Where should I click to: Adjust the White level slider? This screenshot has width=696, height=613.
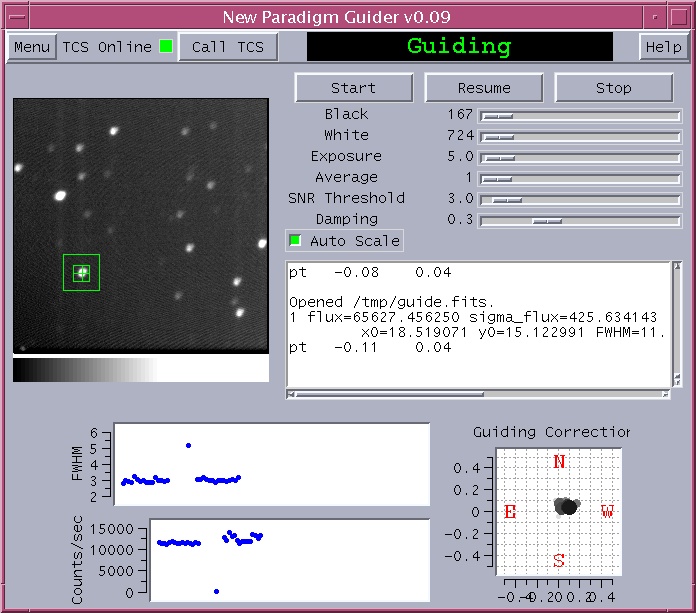[498, 137]
